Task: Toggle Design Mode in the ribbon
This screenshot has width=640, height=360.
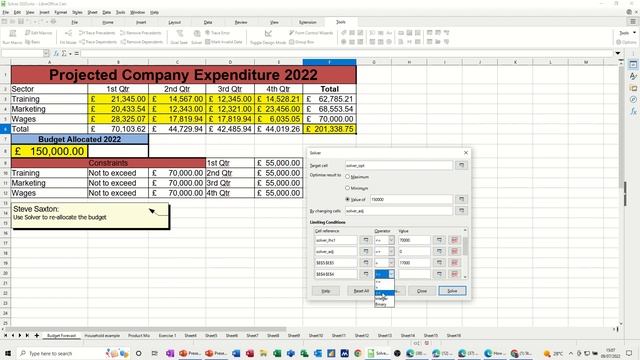Action: pyautogui.click(x=268, y=37)
